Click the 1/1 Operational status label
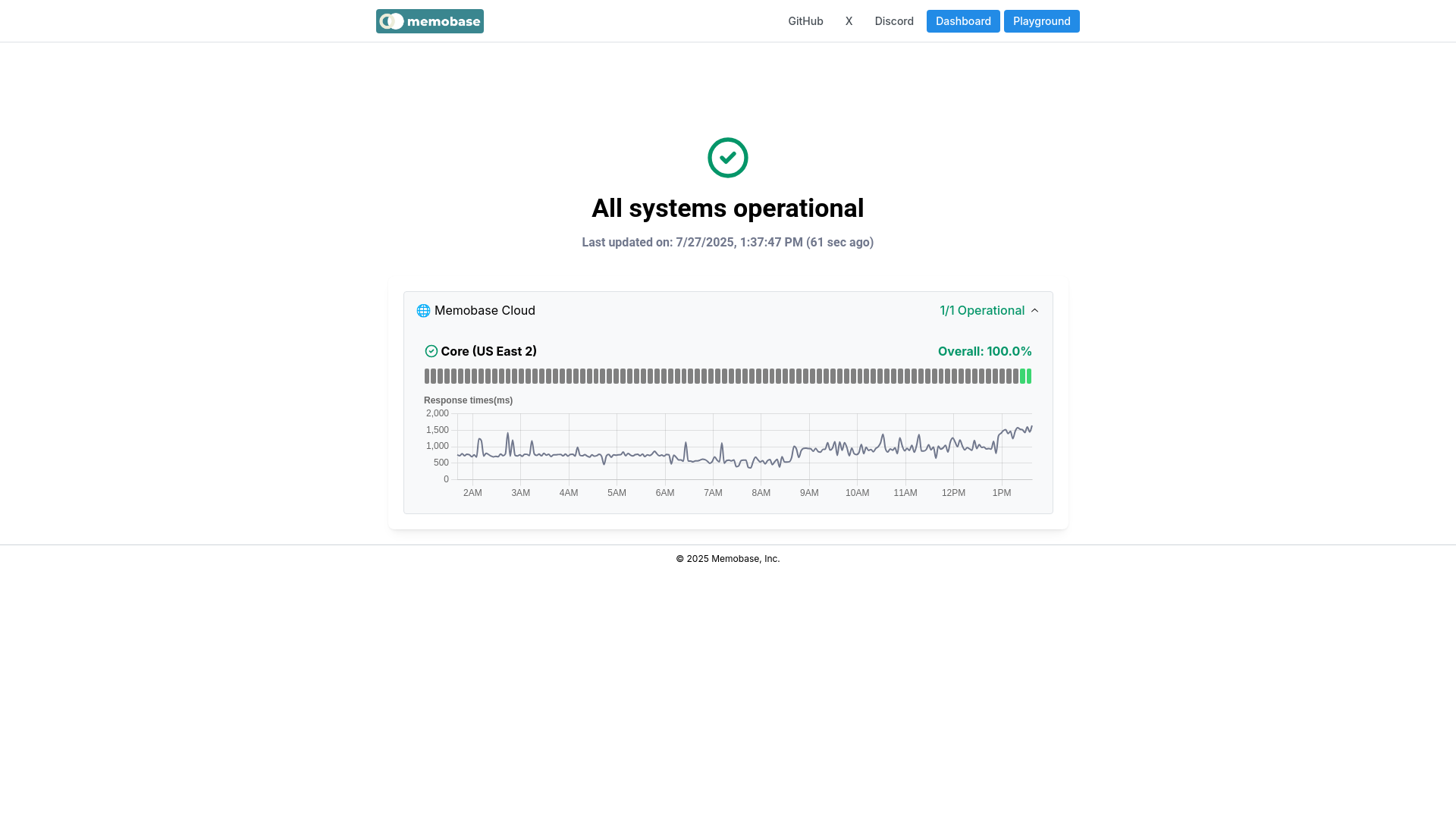Viewport: 1456px width, 819px height. (982, 311)
